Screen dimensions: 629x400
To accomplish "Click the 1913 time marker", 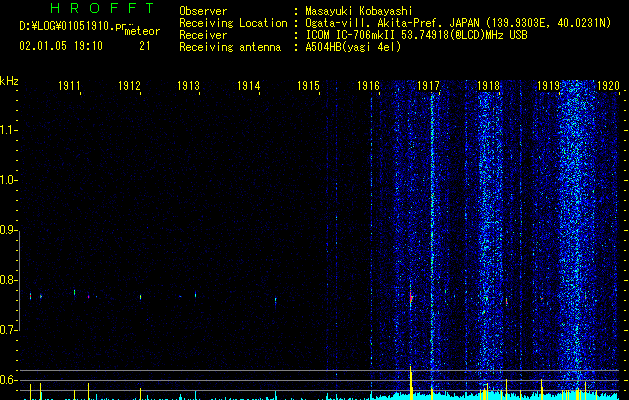I will point(189,85).
